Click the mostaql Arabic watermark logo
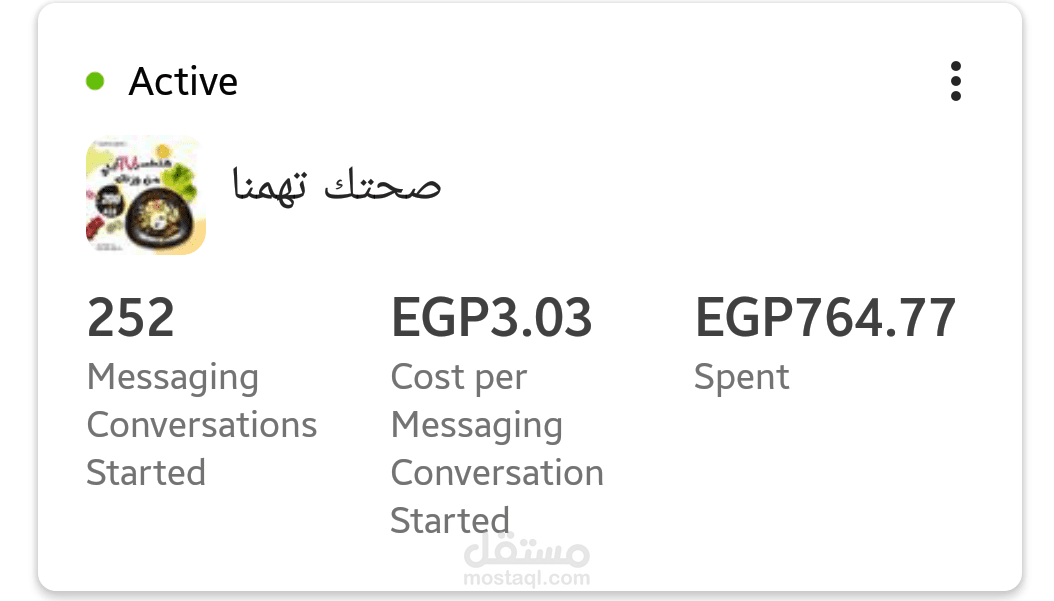Viewport: 1054px width, 601px height. click(x=527, y=549)
